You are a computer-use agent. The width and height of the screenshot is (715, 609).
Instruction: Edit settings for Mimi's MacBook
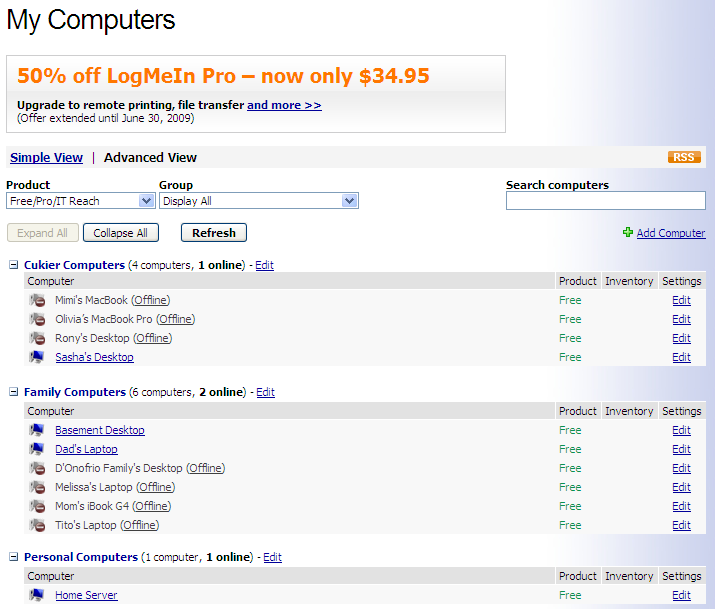click(x=682, y=300)
